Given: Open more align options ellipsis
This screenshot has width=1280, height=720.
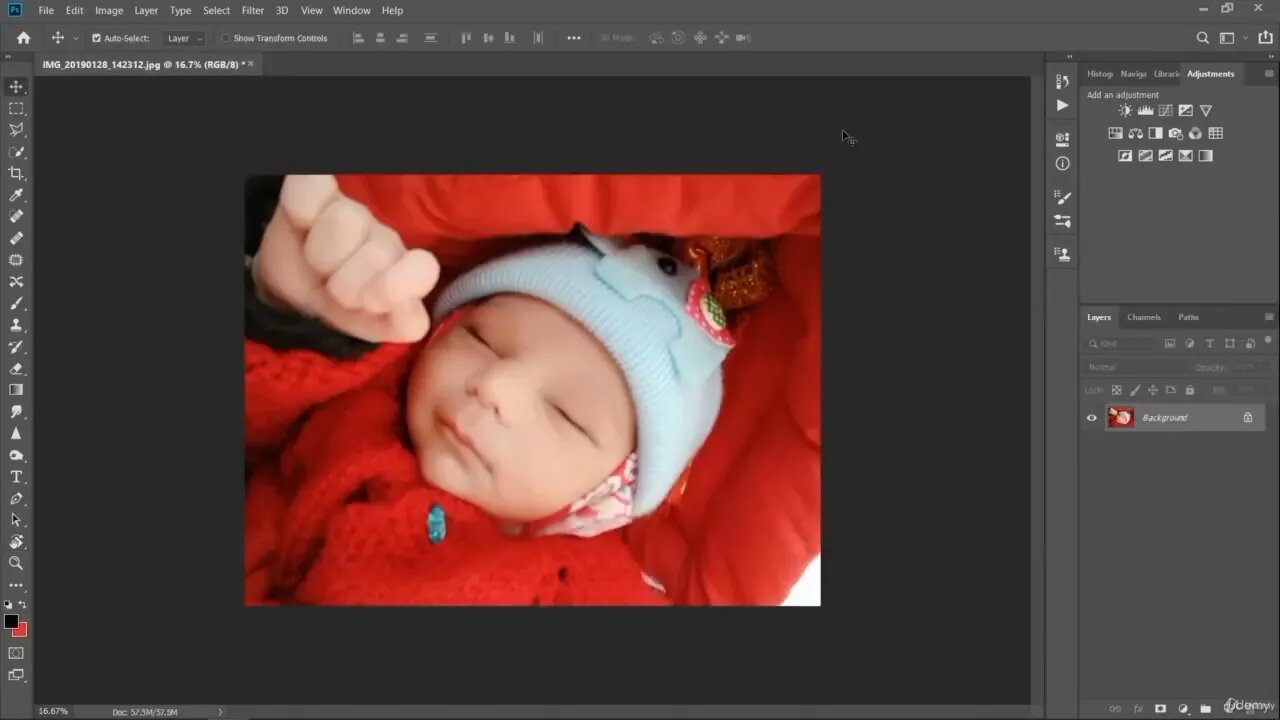Looking at the screenshot, I should point(573,38).
